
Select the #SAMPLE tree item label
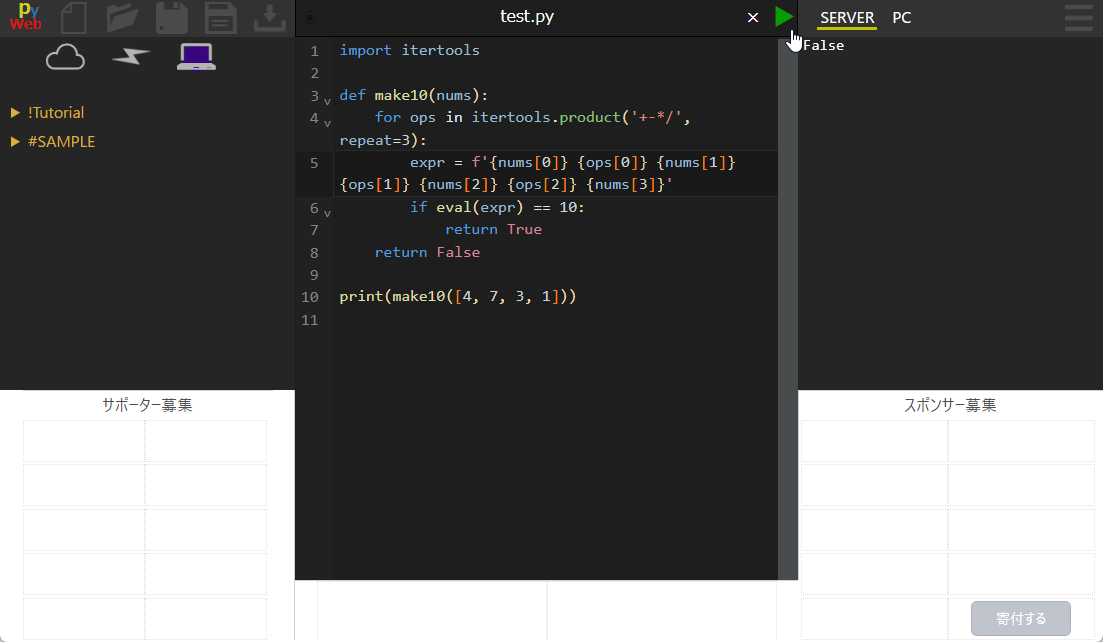(61, 141)
